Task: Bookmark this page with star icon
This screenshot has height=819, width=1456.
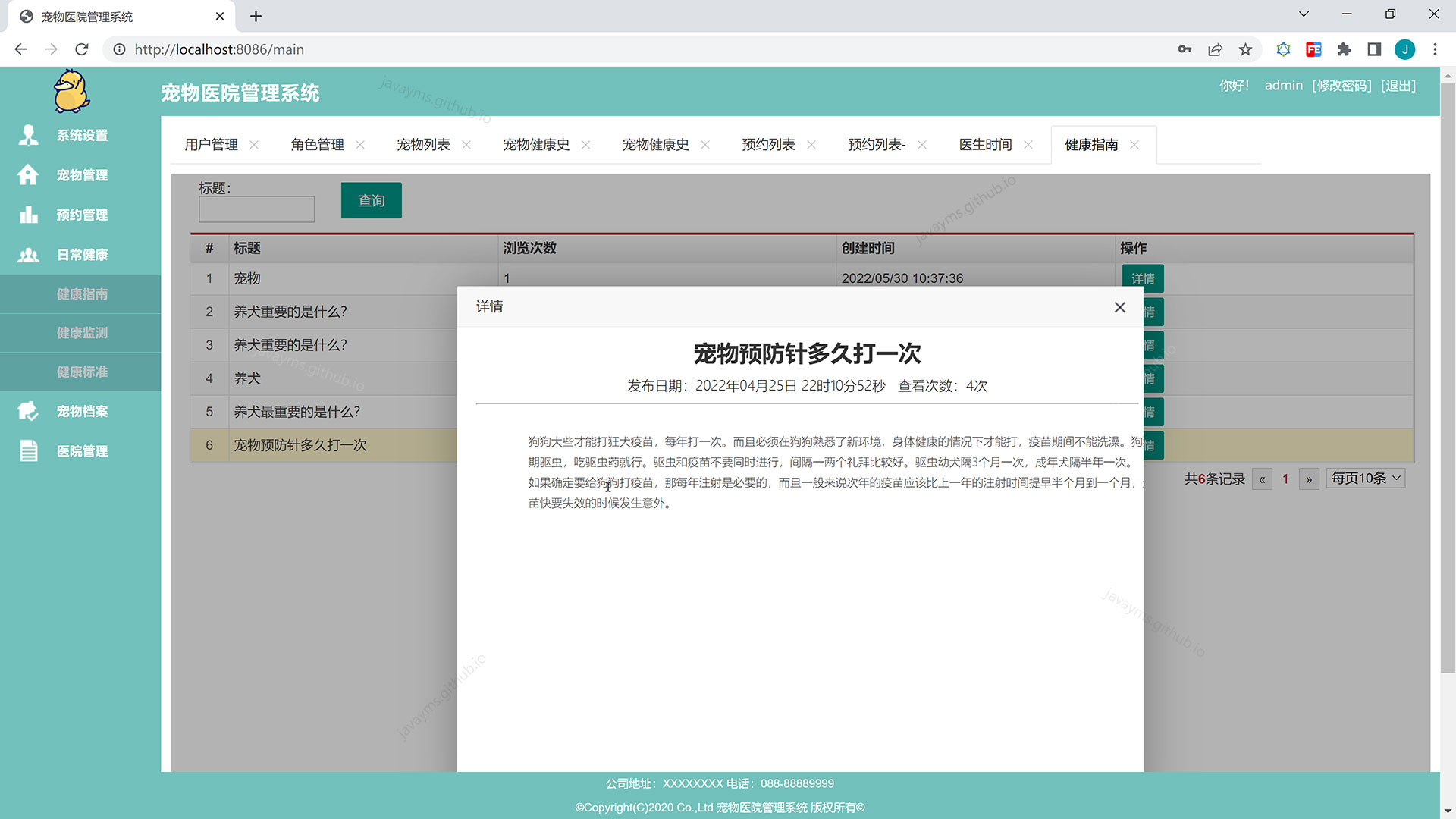Action: pos(1245,49)
